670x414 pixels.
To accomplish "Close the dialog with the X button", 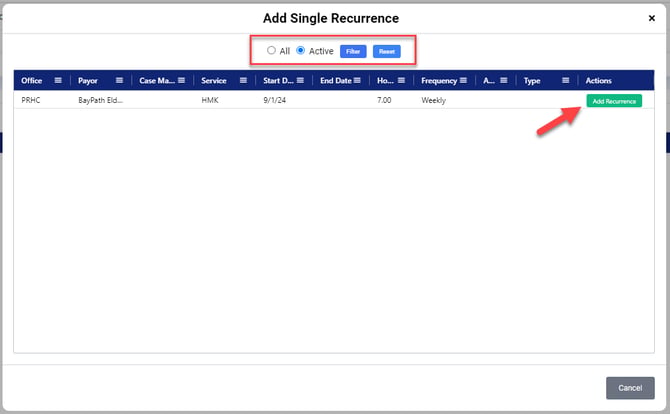I will [652, 18].
